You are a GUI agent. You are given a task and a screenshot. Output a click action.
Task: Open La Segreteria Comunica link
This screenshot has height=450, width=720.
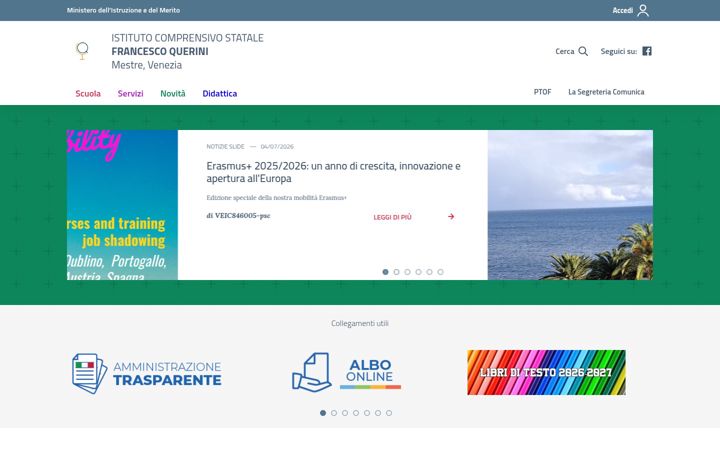tap(606, 92)
